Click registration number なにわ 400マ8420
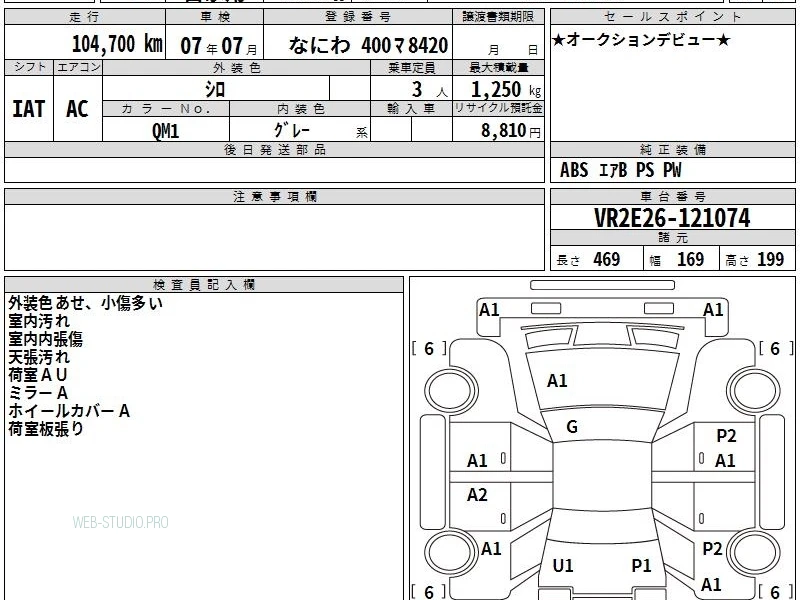The height and width of the screenshot is (600, 800). (368, 45)
